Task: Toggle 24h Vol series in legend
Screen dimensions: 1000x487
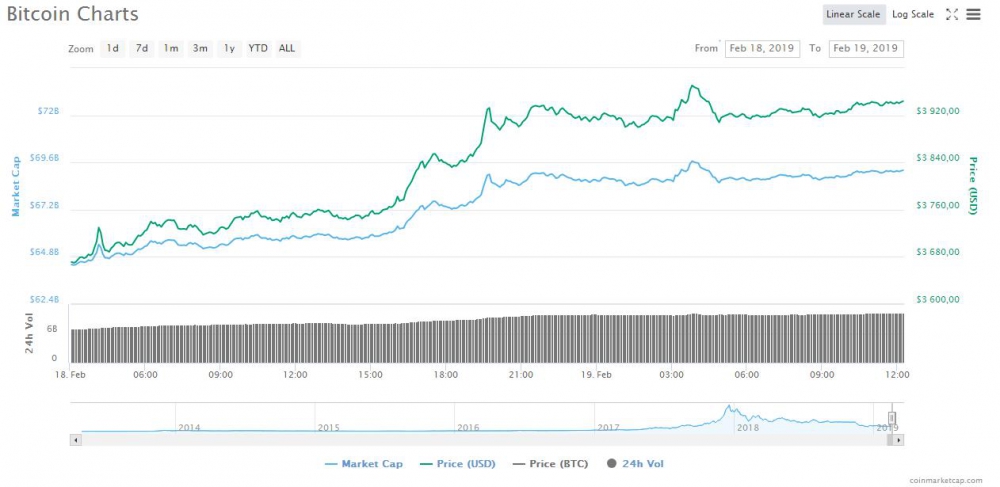Action: click(635, 463)
